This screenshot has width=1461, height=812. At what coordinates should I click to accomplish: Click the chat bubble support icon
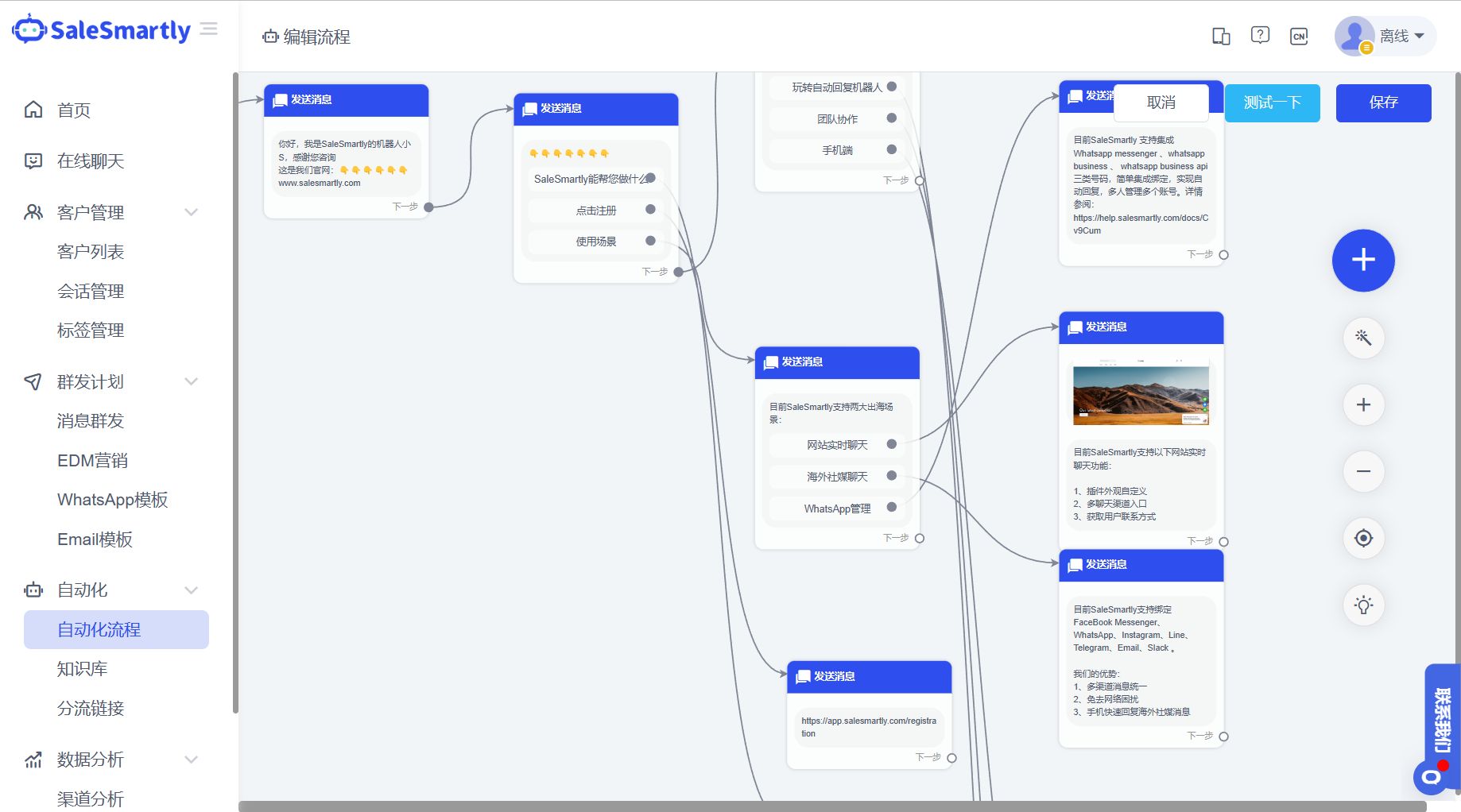point(1432,777)
